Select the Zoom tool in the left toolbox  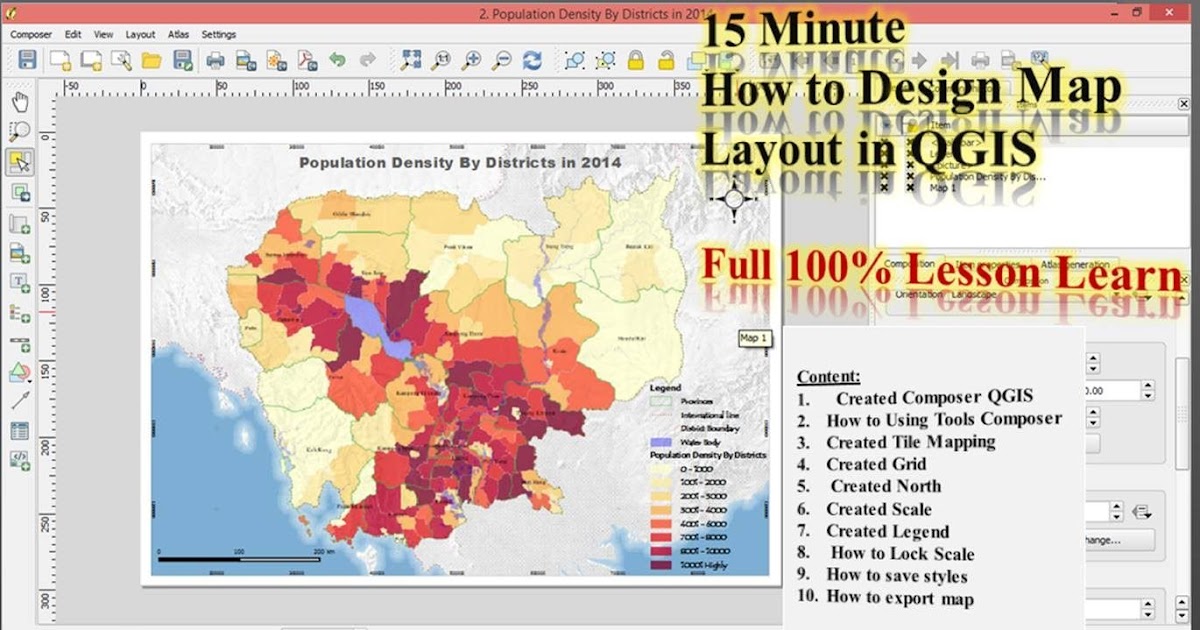(20, 130)
